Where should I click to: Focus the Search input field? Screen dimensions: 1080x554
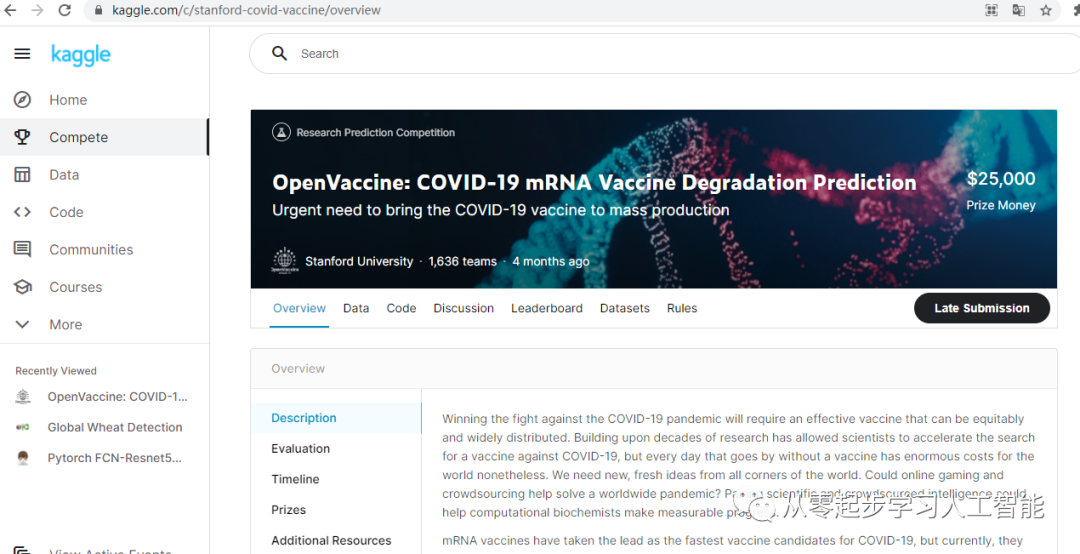[x=665, y=54]
